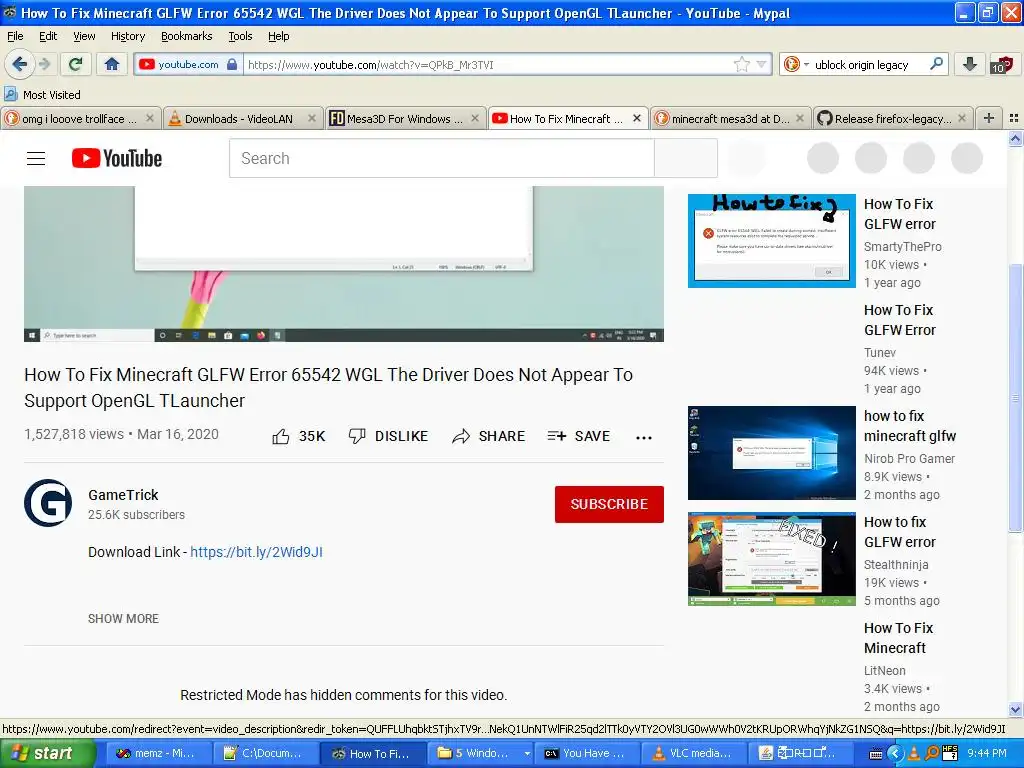Open the bit.ly/2Wid9JI download link
The height and width of the screenshot is (768, 1024).
257,552
